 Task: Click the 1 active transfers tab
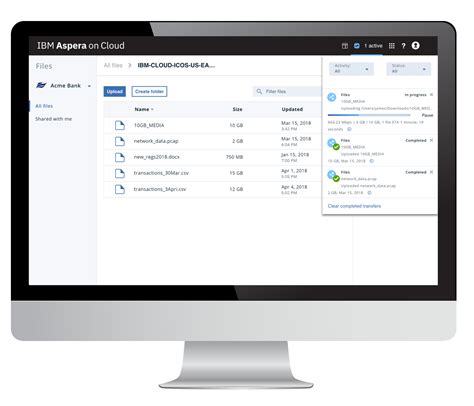tap(373, 46)
